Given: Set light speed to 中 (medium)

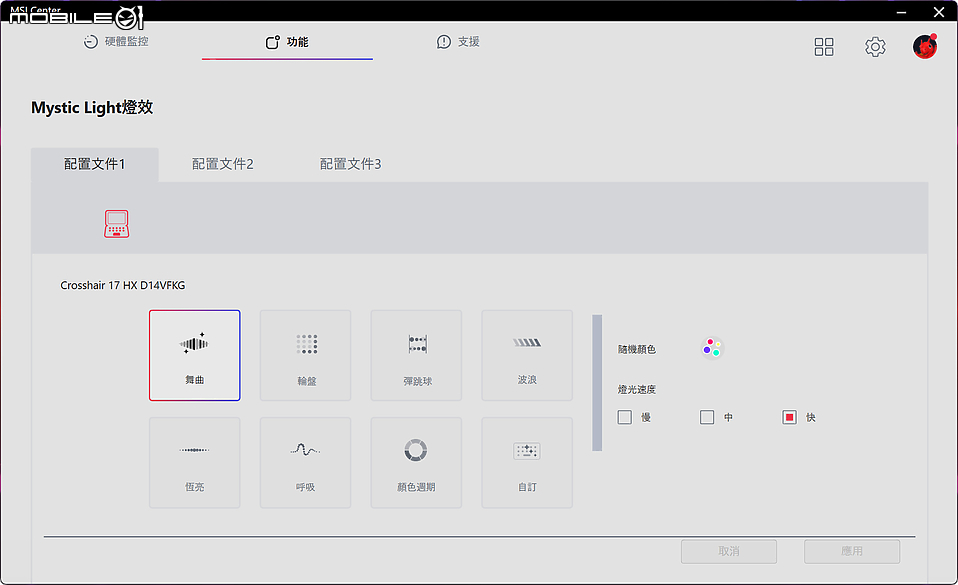Looking at the screenshot, I should pos(707,417).
